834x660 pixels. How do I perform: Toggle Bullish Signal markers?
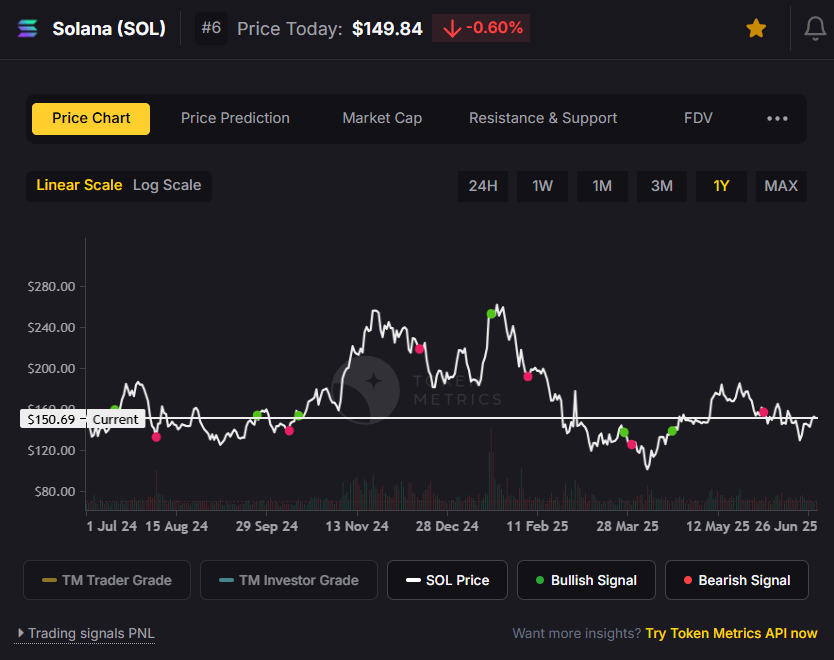tap(586, 580)
